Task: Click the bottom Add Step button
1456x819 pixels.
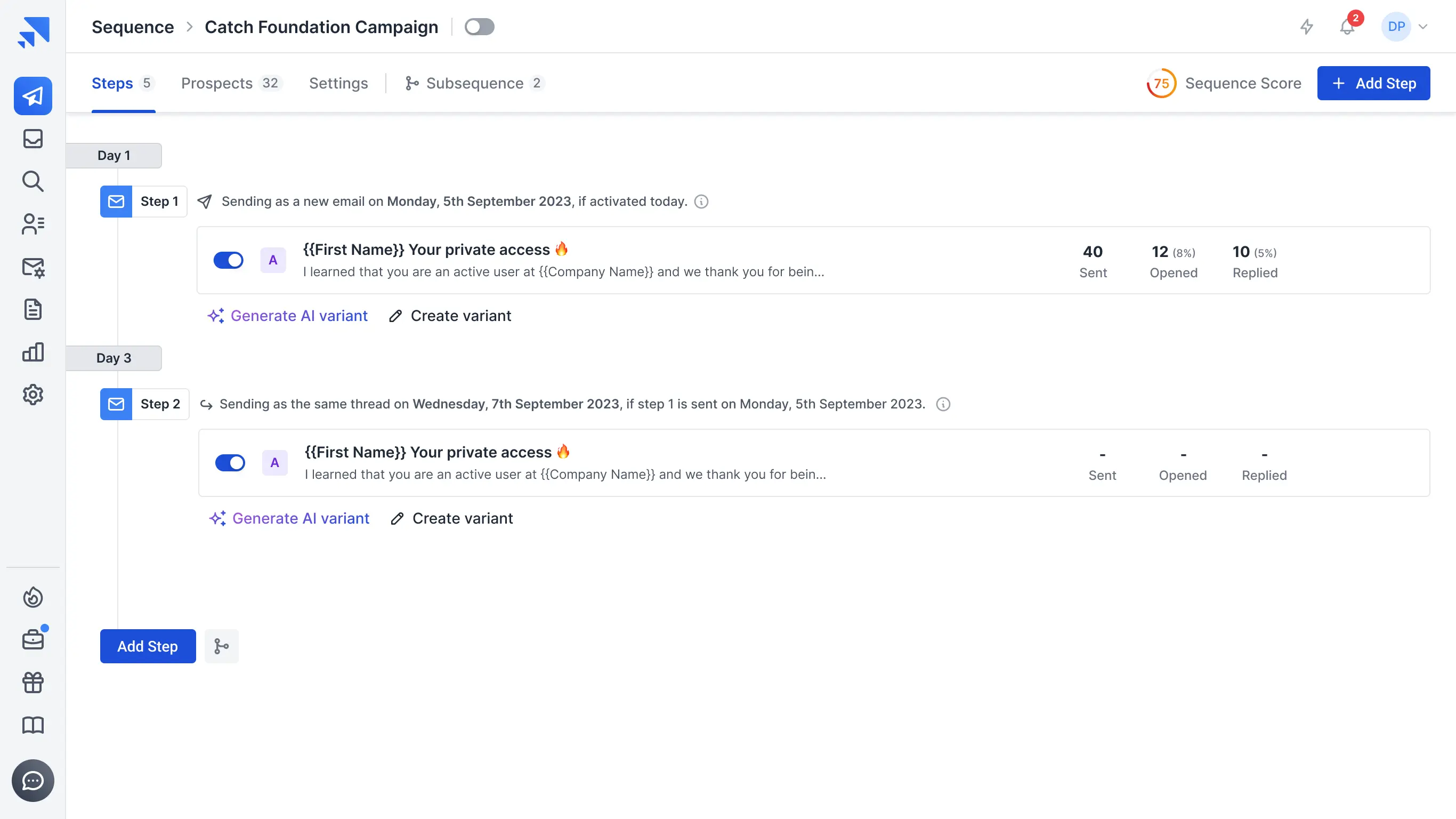Action: tap(148, 646)
